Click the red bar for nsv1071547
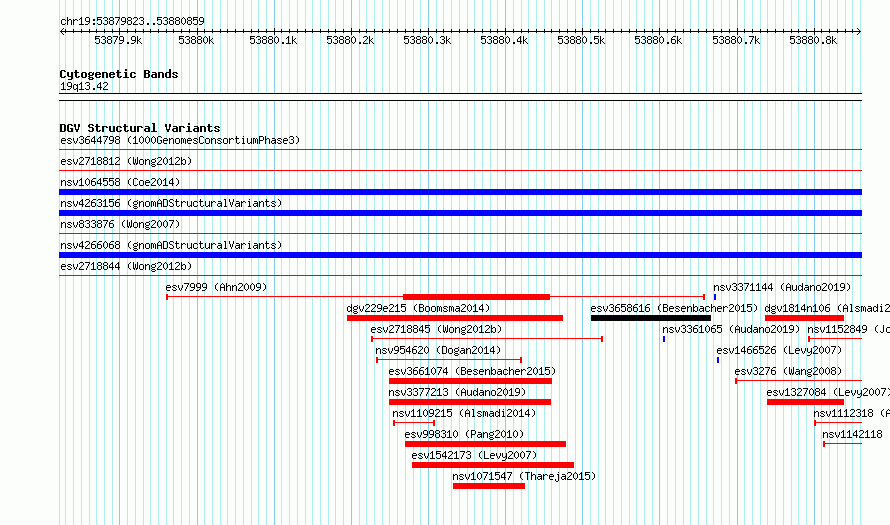Image resolution: width=890 pixels, height=525 pixels. point(489,486)
